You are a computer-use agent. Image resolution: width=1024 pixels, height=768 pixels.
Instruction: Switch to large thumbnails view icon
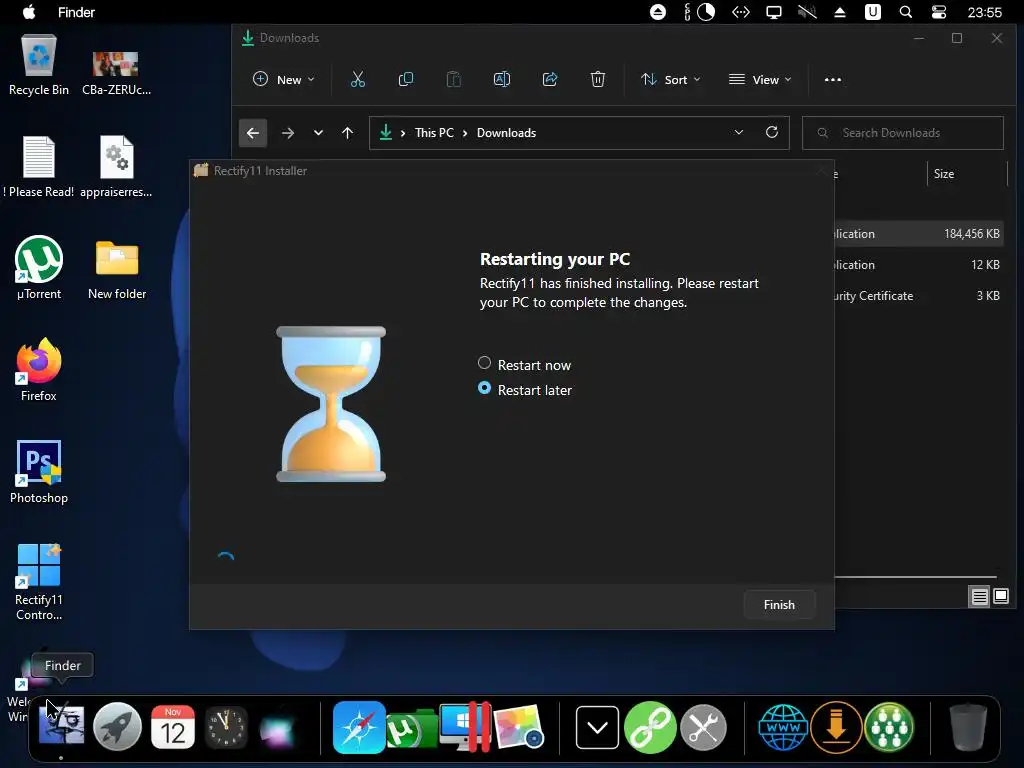tap(1001, 596)
